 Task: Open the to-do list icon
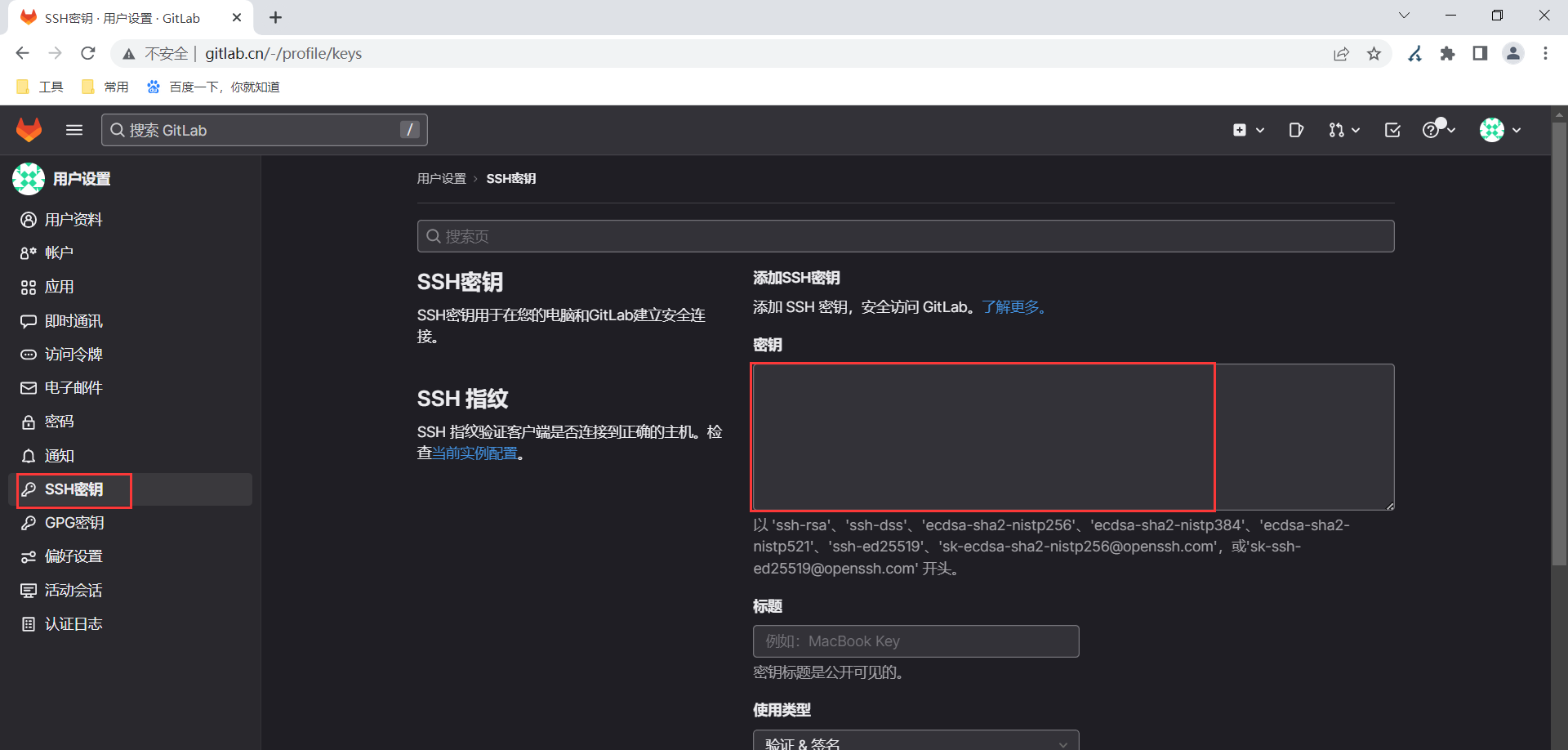[x=1392, y=130]
